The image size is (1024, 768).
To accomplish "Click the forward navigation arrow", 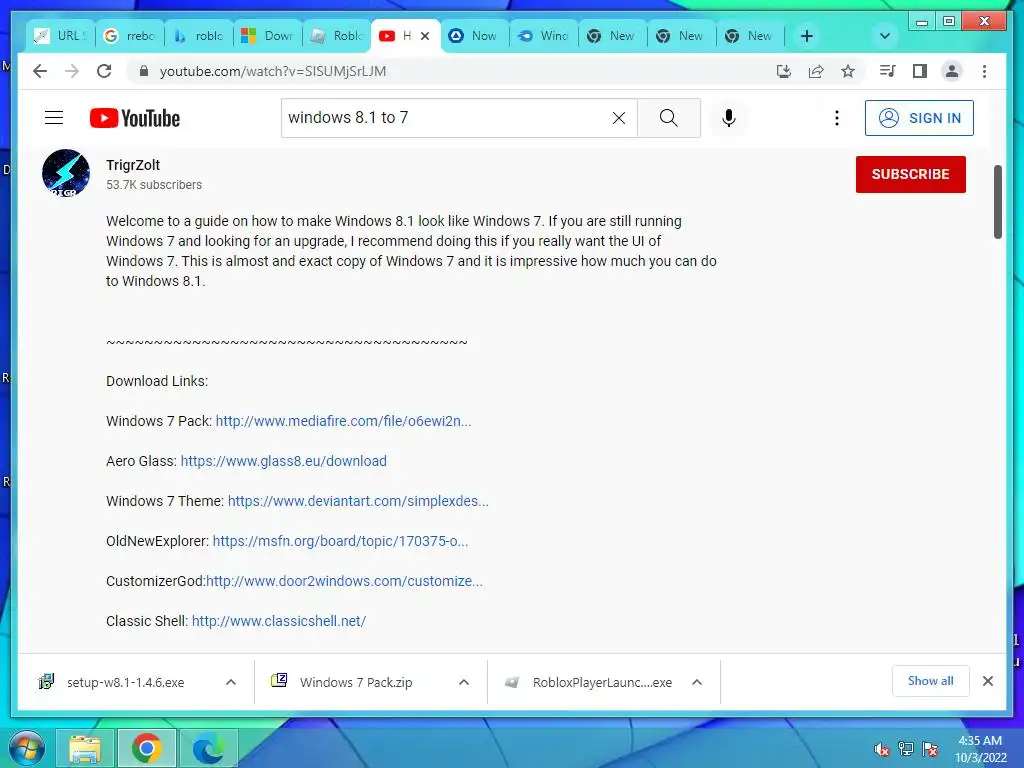I will pyautogui.click(x=72, y=71).
